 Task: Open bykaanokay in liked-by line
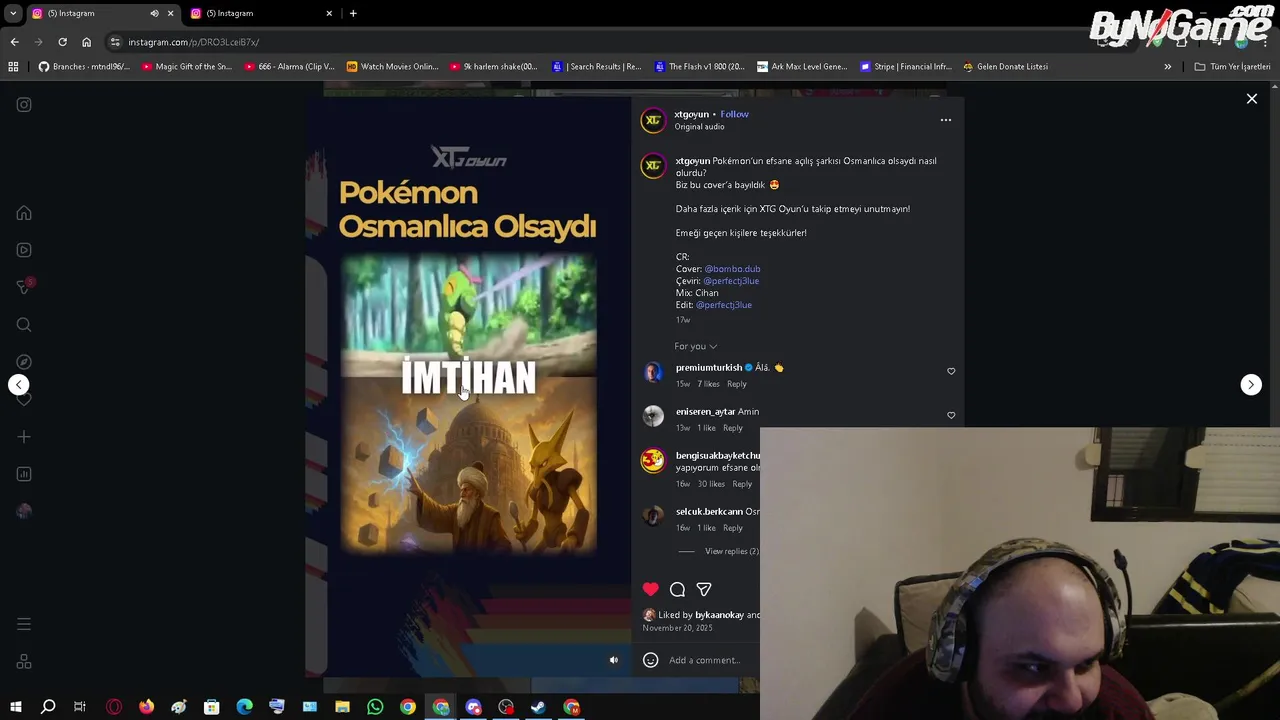click(x=720, y=615)
